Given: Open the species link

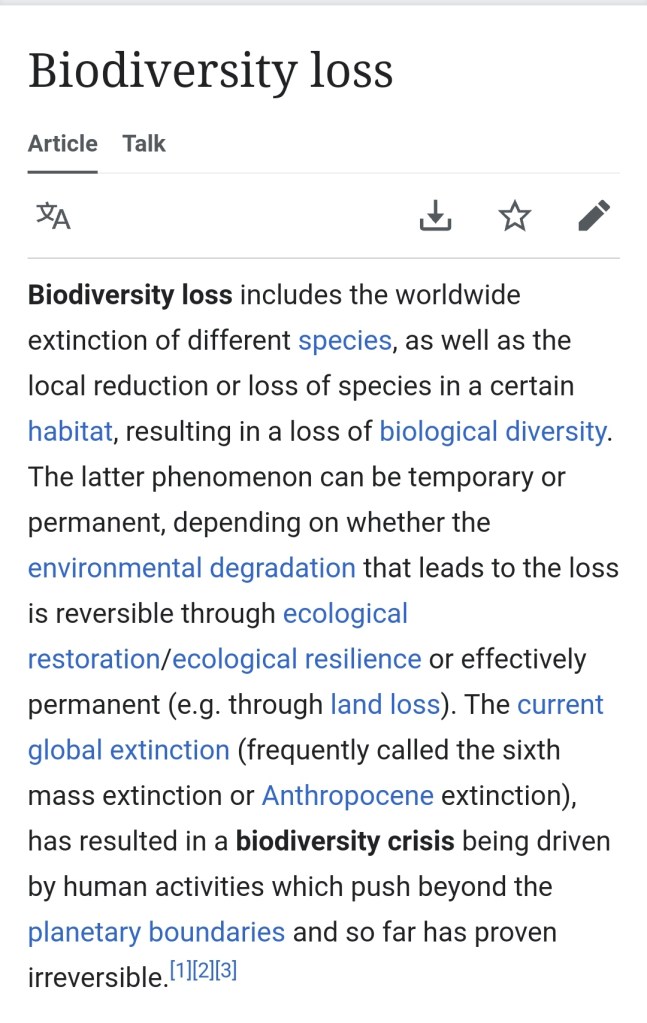Looking at the screenshot, I should pyautogui.click(x=344, y=341).
